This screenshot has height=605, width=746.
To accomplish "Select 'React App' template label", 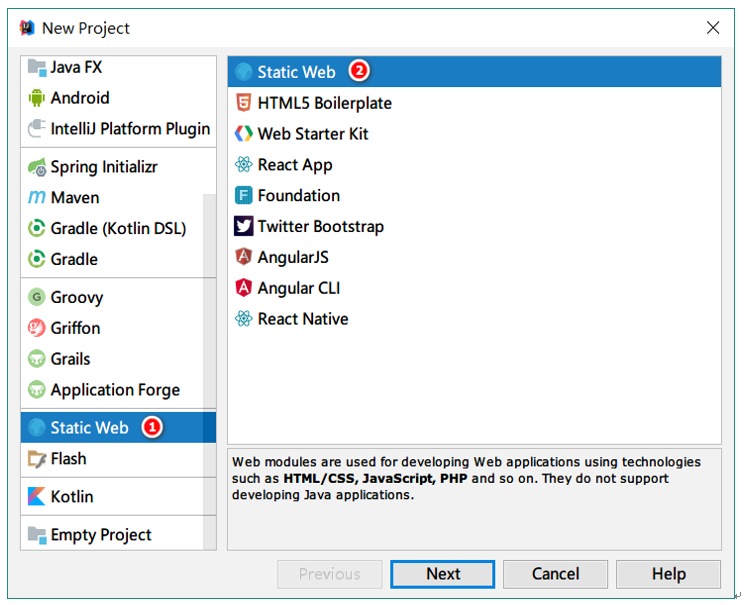I will 295,165.
